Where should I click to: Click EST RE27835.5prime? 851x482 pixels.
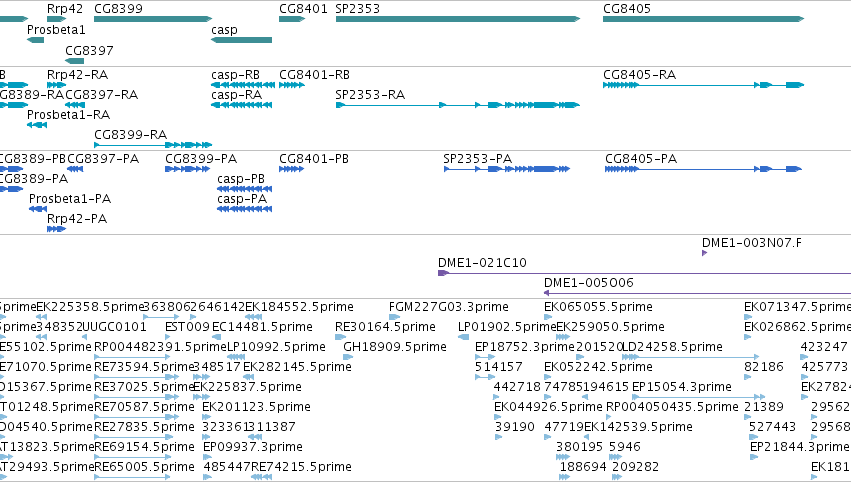click(x=144, y=428)
